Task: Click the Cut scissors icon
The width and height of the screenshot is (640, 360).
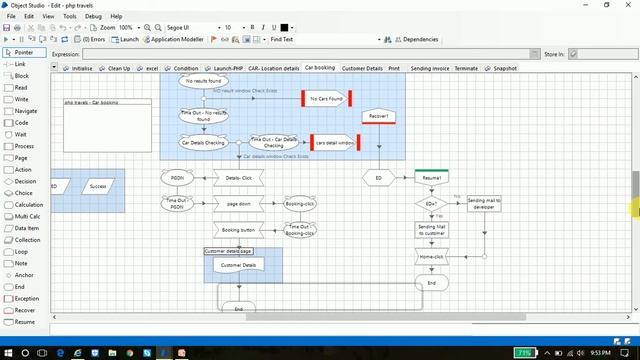Action: 31,28
